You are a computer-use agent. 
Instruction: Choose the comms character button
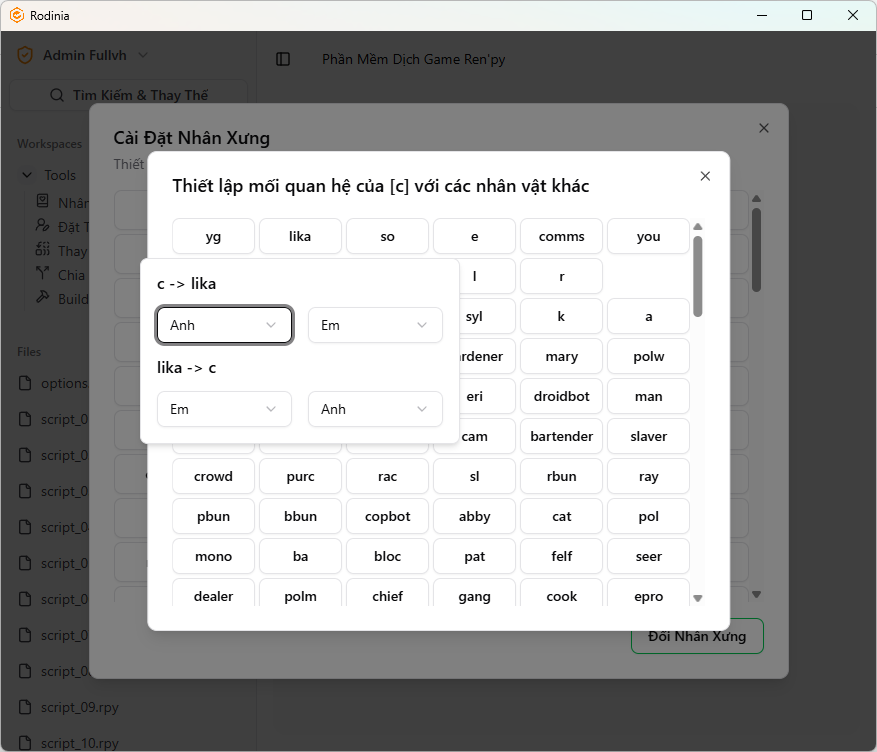[562, 236]
